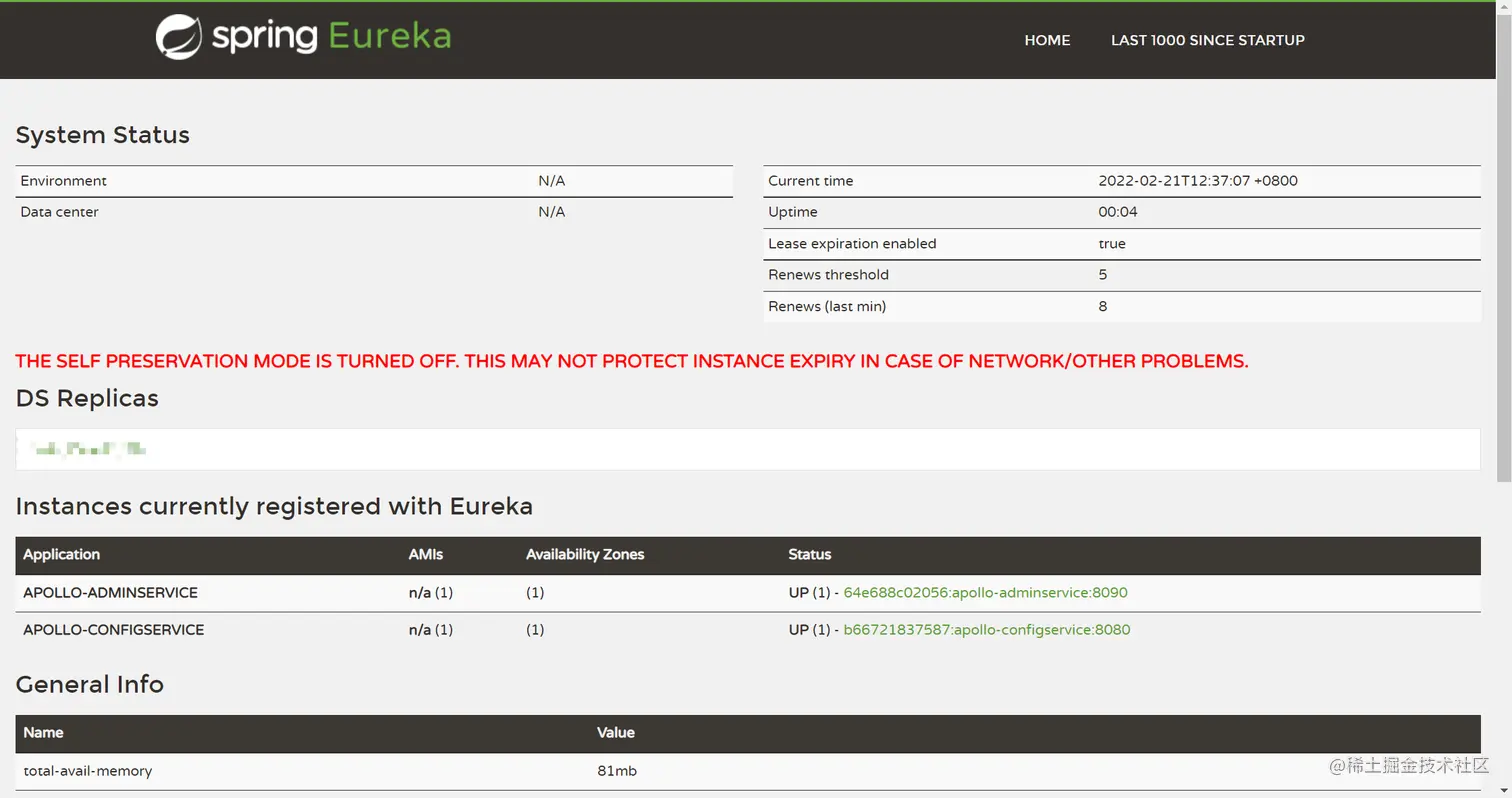Select the Data center N/A value
This screenshot has height=798, width=1512.
tap(551, 212)
